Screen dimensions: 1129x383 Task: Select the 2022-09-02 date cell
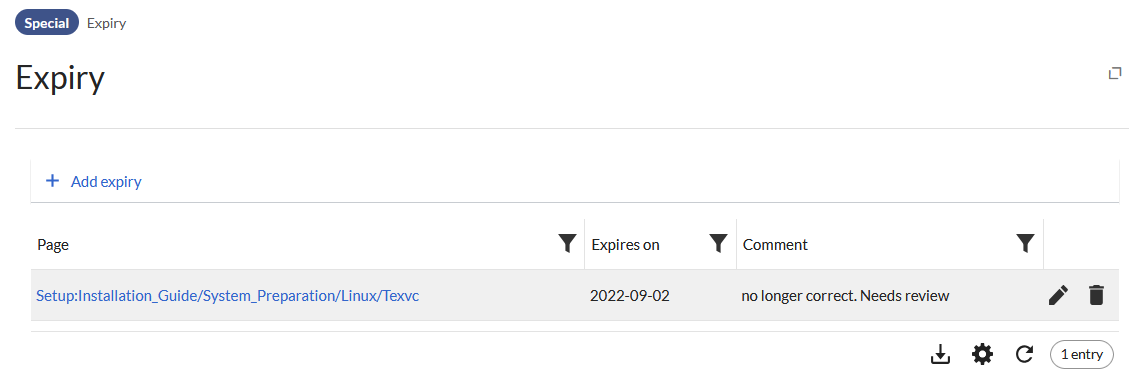pos(629,295)
